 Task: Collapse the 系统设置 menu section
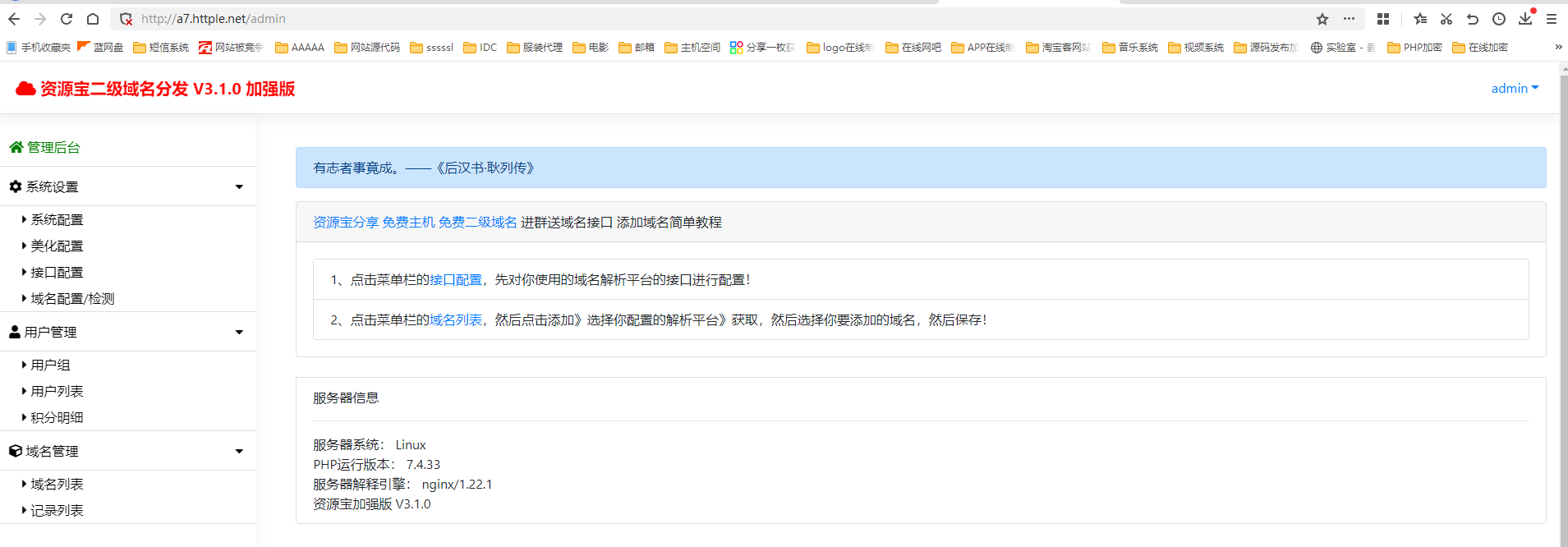pyautogui.click(x=128, y=186)
